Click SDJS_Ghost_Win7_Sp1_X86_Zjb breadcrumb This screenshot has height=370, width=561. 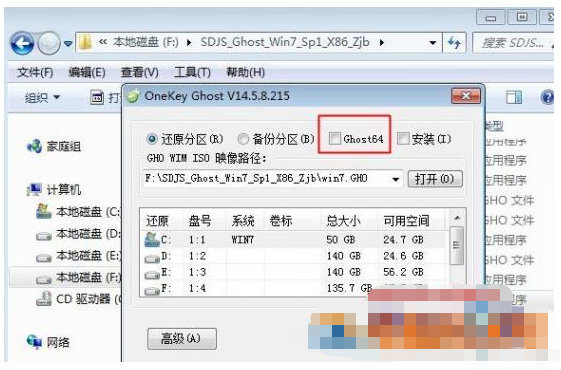pos(284,42)
